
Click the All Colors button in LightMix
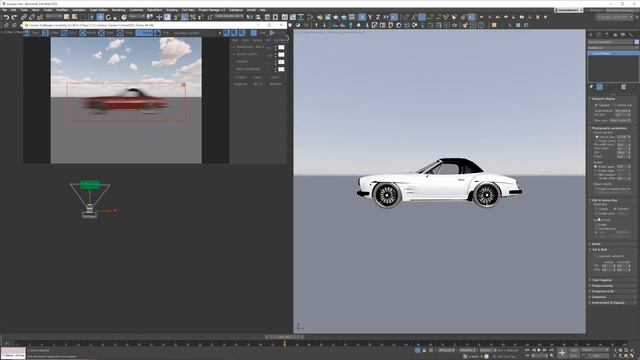coord(276,84)
